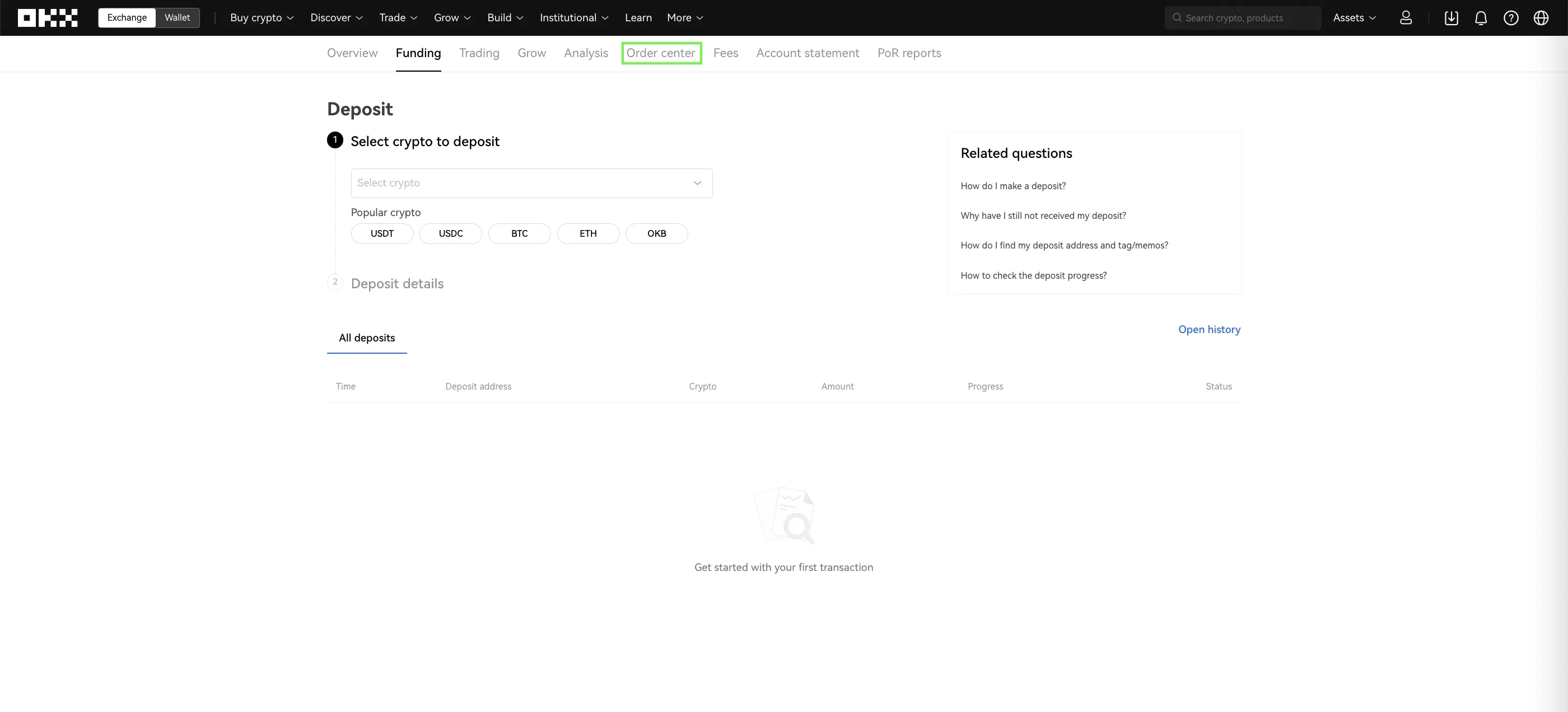This screenshot has height=712, width=1568.
Task: Choose USDT popular crypto
Action: pyautogui.click(x=382, y=233)
